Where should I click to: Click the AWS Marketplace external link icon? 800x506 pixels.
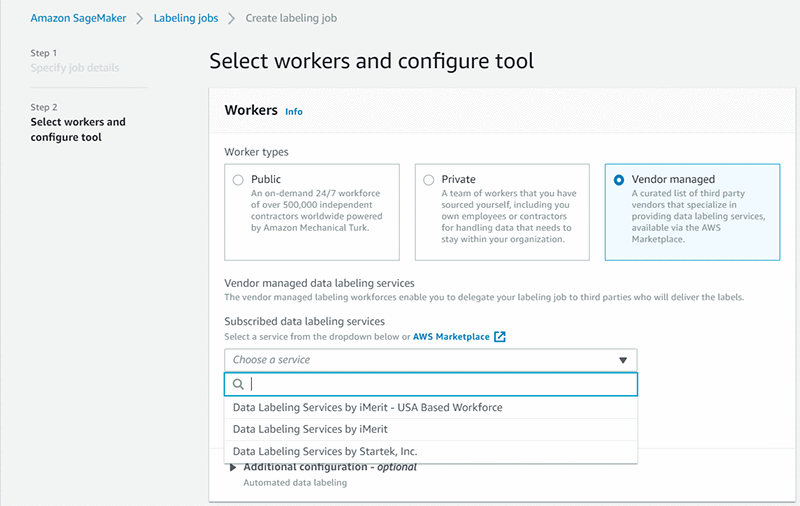500,337
